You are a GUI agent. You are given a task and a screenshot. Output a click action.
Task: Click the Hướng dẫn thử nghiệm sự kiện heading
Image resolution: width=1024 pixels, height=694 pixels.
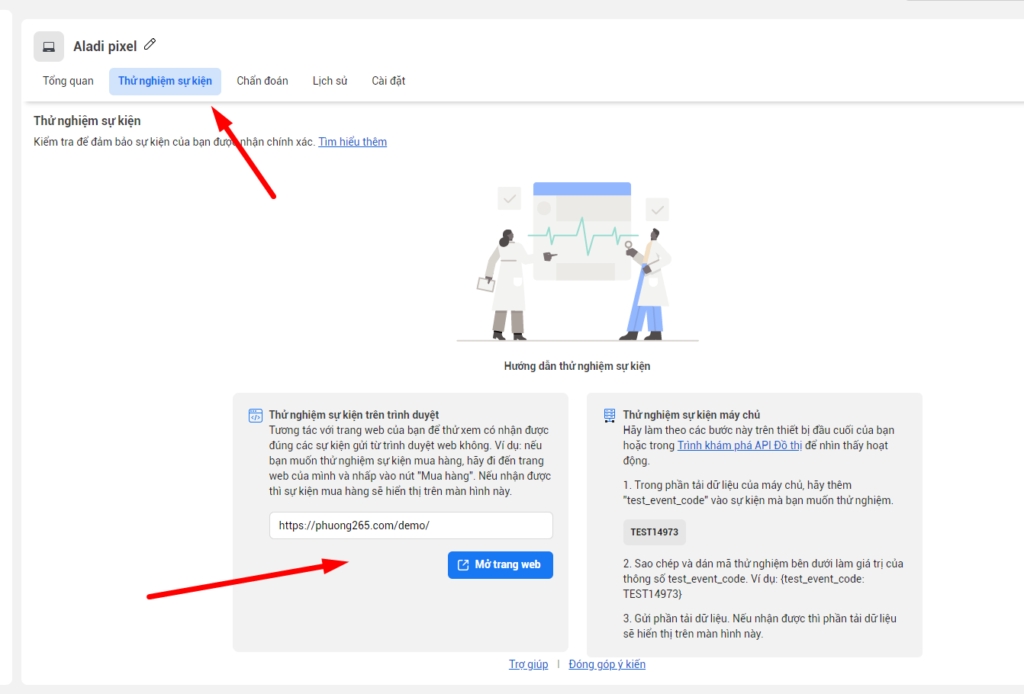point(577,366)
